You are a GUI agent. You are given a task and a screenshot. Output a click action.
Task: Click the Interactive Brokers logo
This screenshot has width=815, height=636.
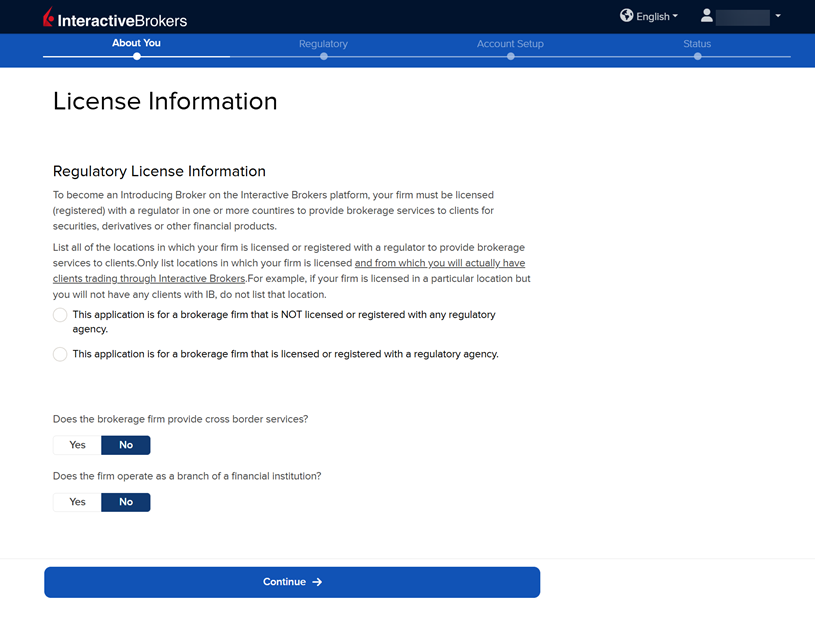[x=115, y=18]
